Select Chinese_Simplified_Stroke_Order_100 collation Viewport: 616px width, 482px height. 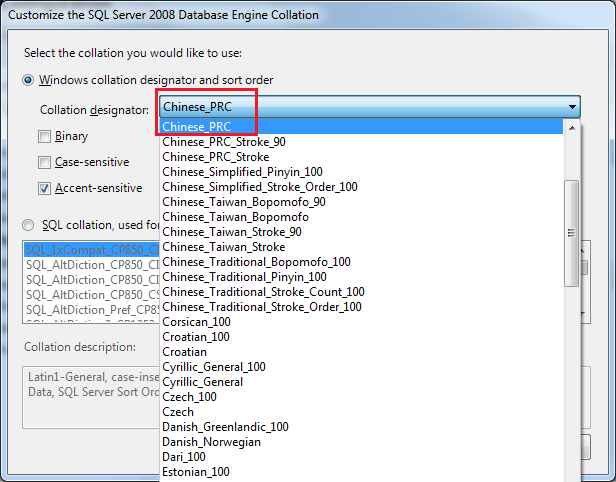[x=361, y=187]
